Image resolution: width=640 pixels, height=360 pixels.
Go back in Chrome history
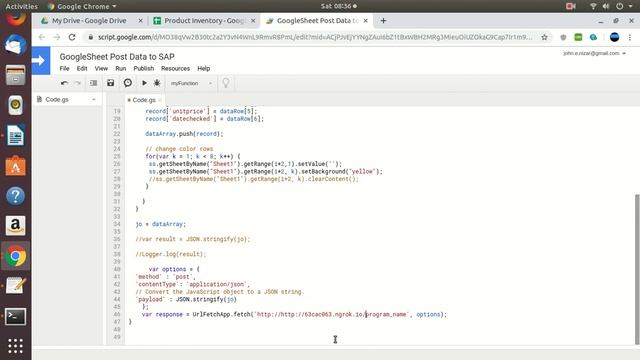(42, 37)
